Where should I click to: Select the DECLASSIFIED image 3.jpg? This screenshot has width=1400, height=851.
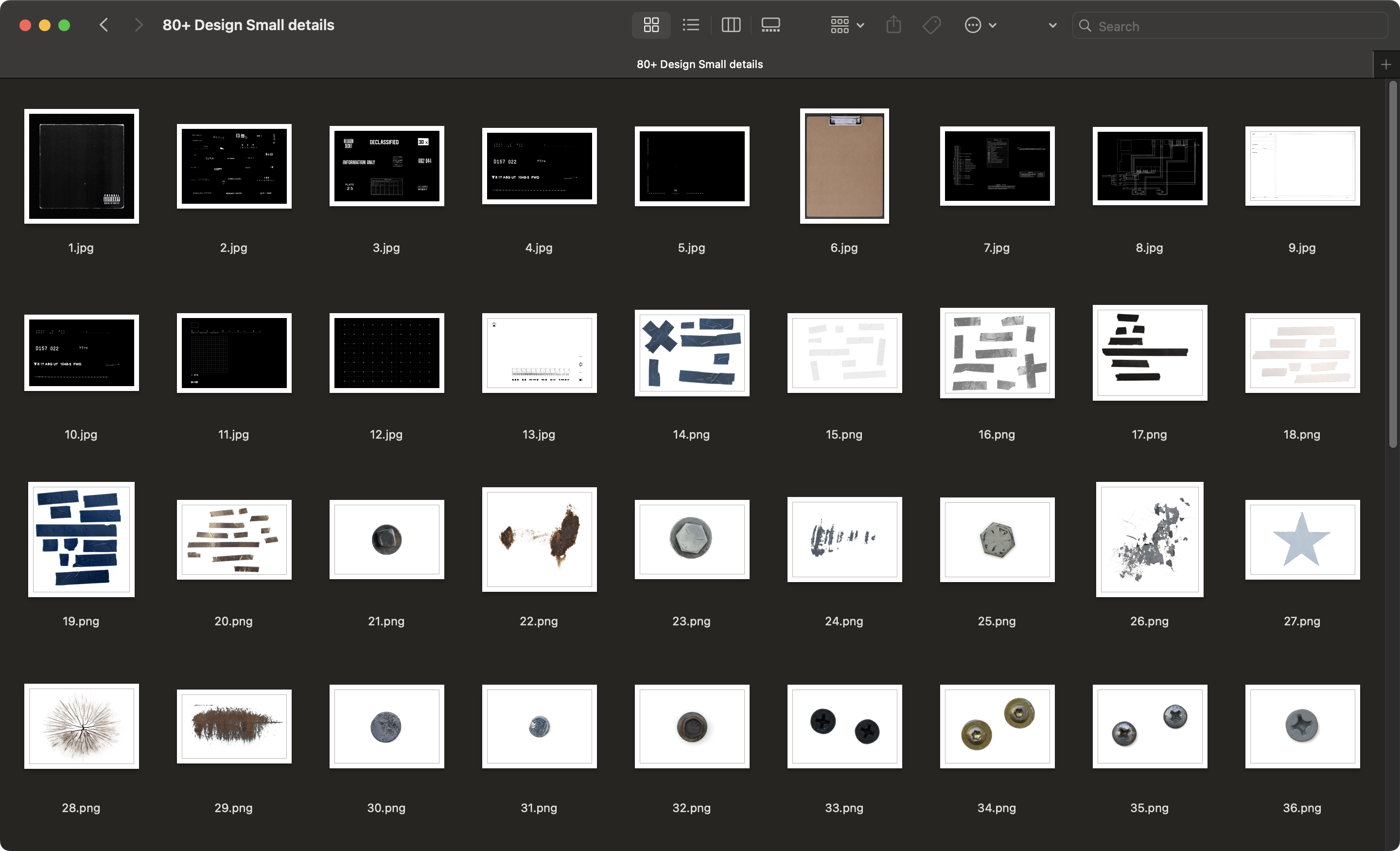pyautogui.click(x=386, y=166)
